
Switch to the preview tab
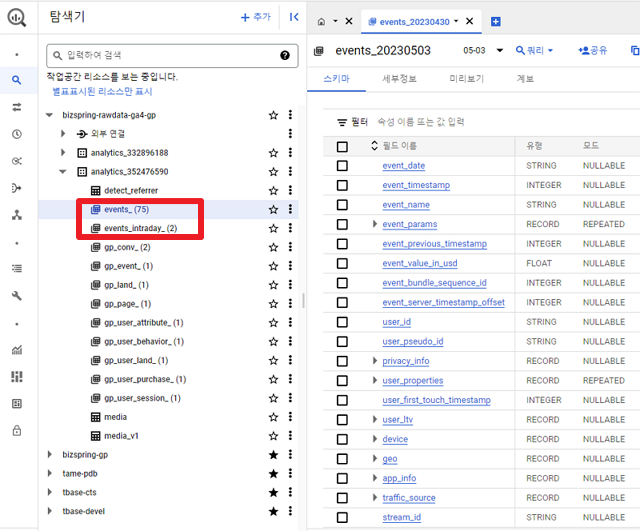tap(467, 79)
